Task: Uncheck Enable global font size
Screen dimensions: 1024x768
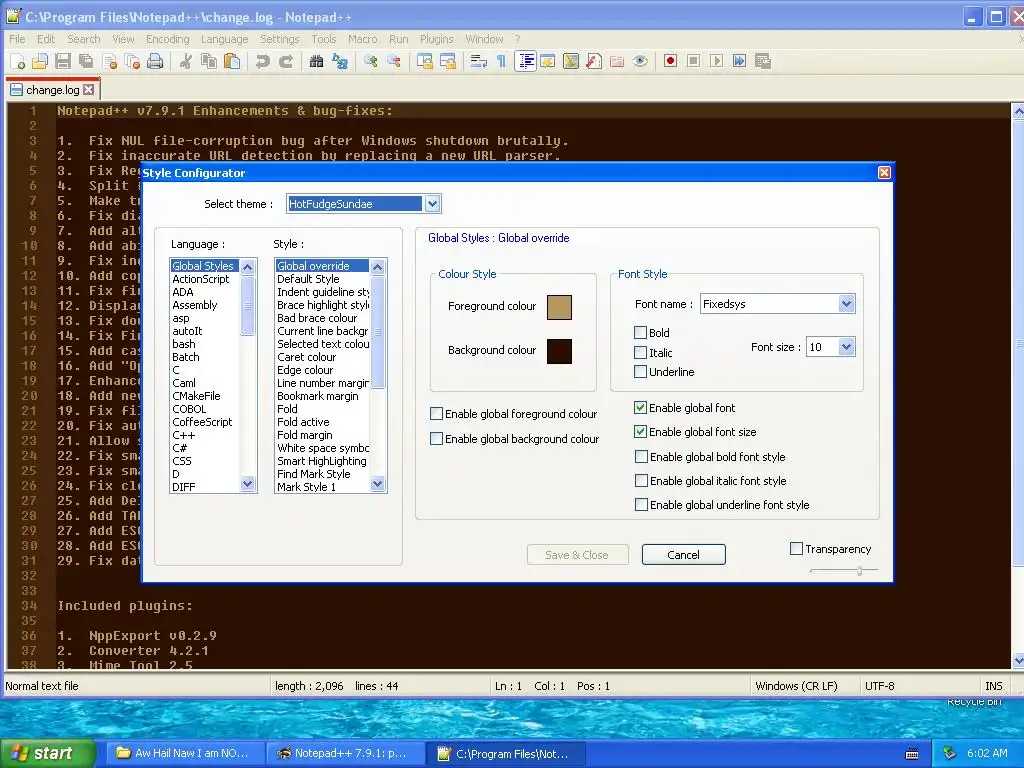Action: click(641, 432)
